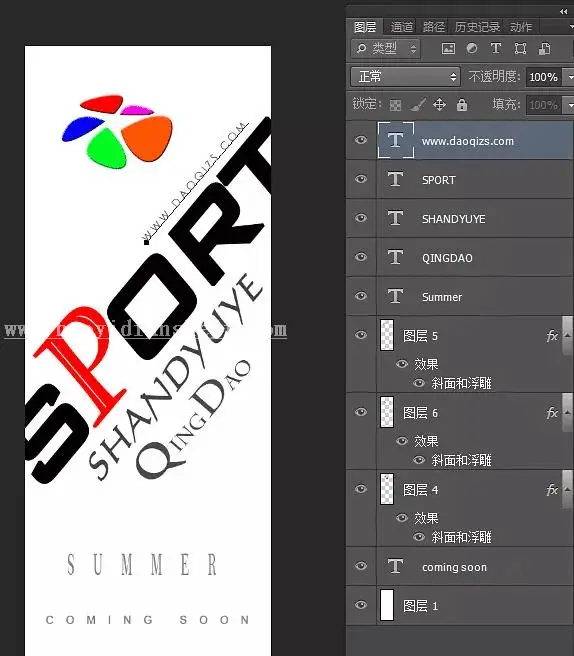This screenshot has height=656, width=574.
Task: Open the 正常 blend mode dropdown
Action: (x=405, y=77)
